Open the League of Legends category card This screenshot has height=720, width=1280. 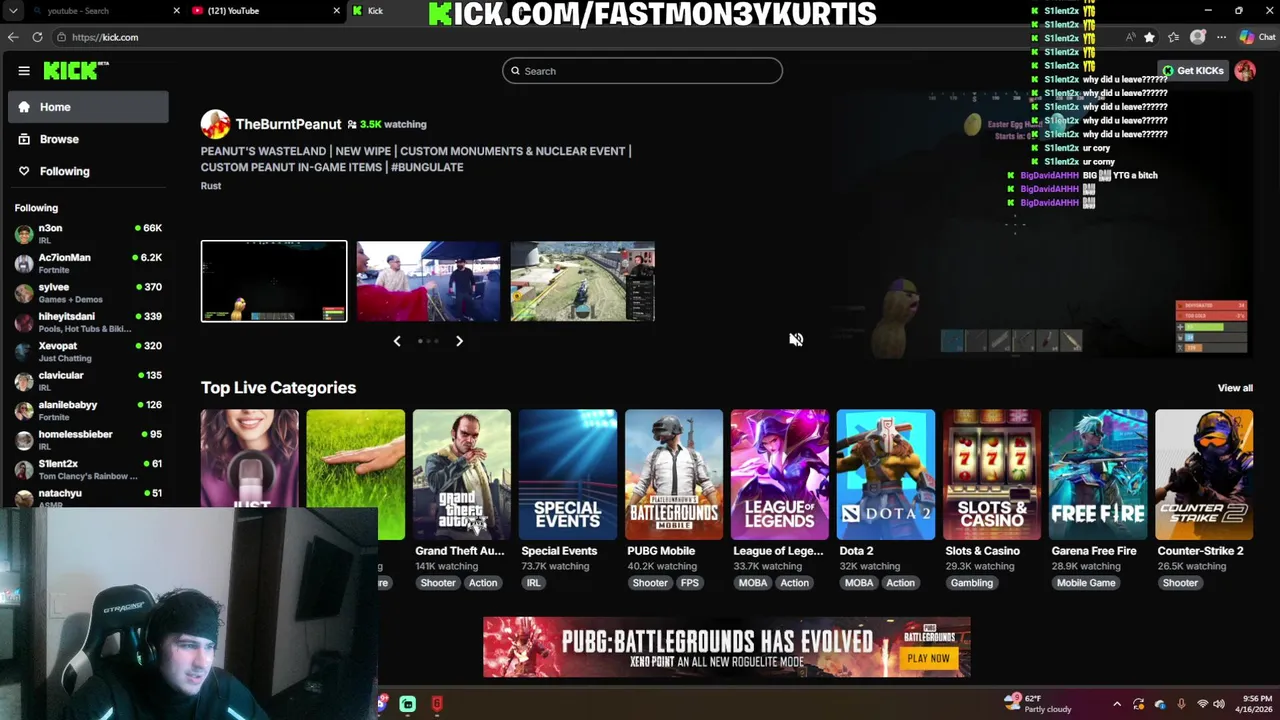tap(780, 475)
